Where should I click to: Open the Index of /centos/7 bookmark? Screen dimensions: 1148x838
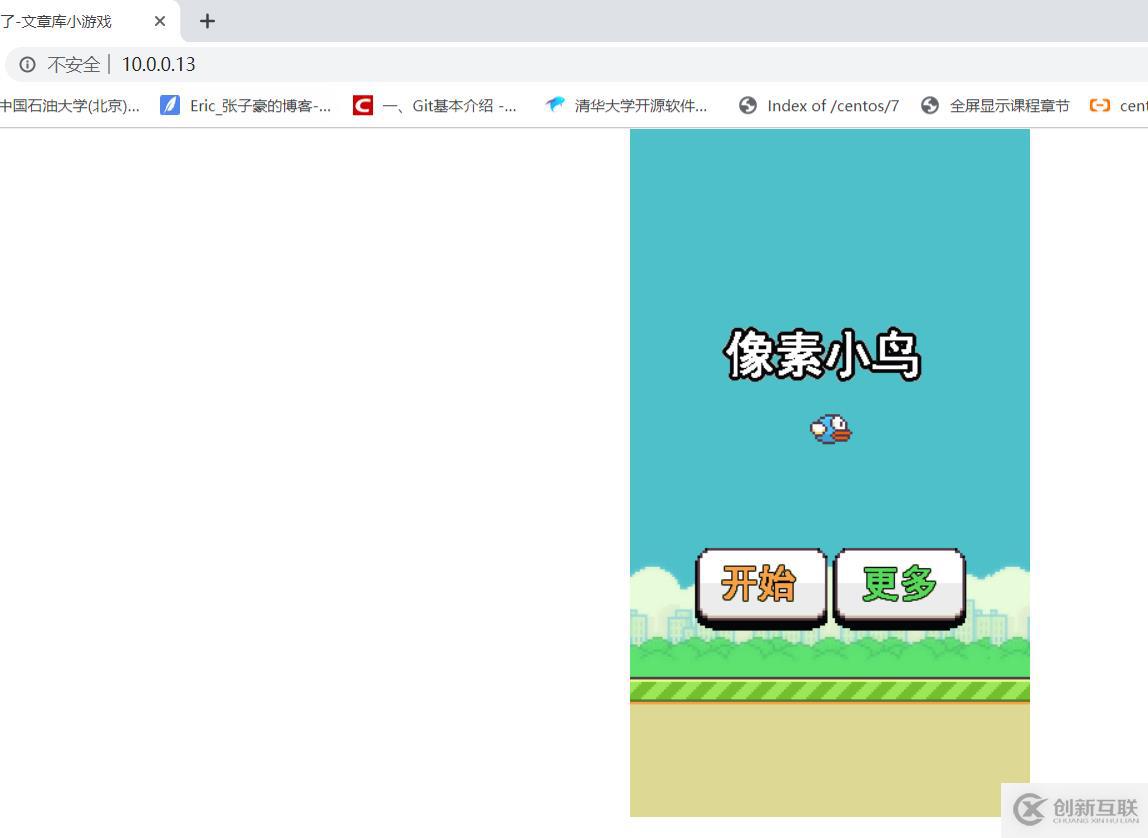coord(833,105)
